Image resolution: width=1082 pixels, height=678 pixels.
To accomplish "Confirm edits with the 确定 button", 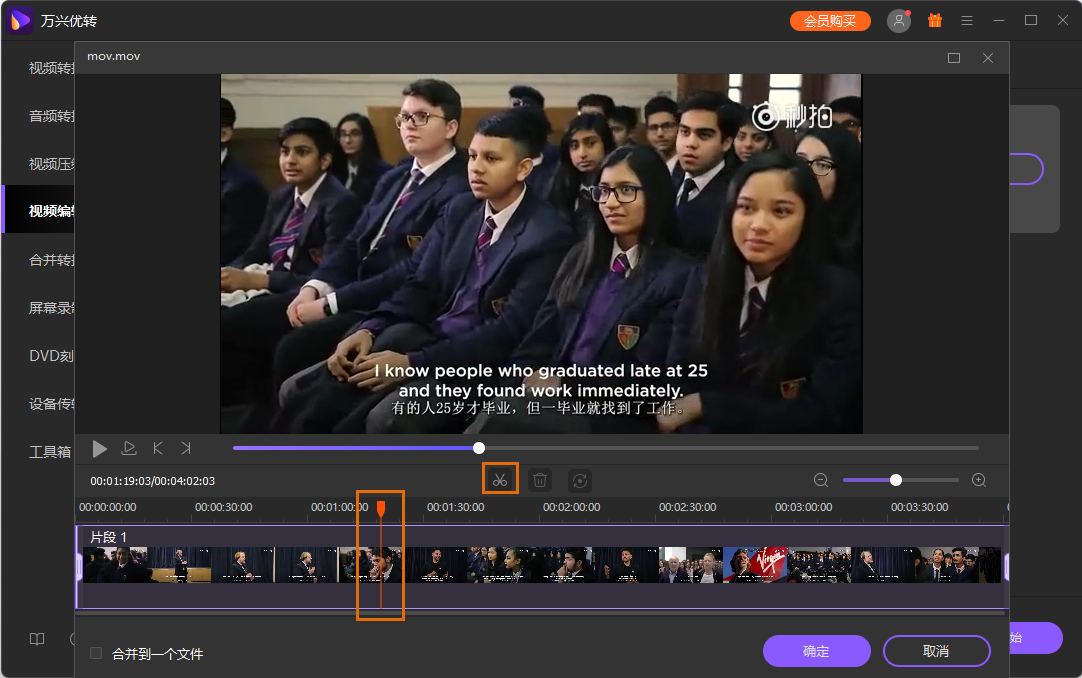I will tap(816, 651).
